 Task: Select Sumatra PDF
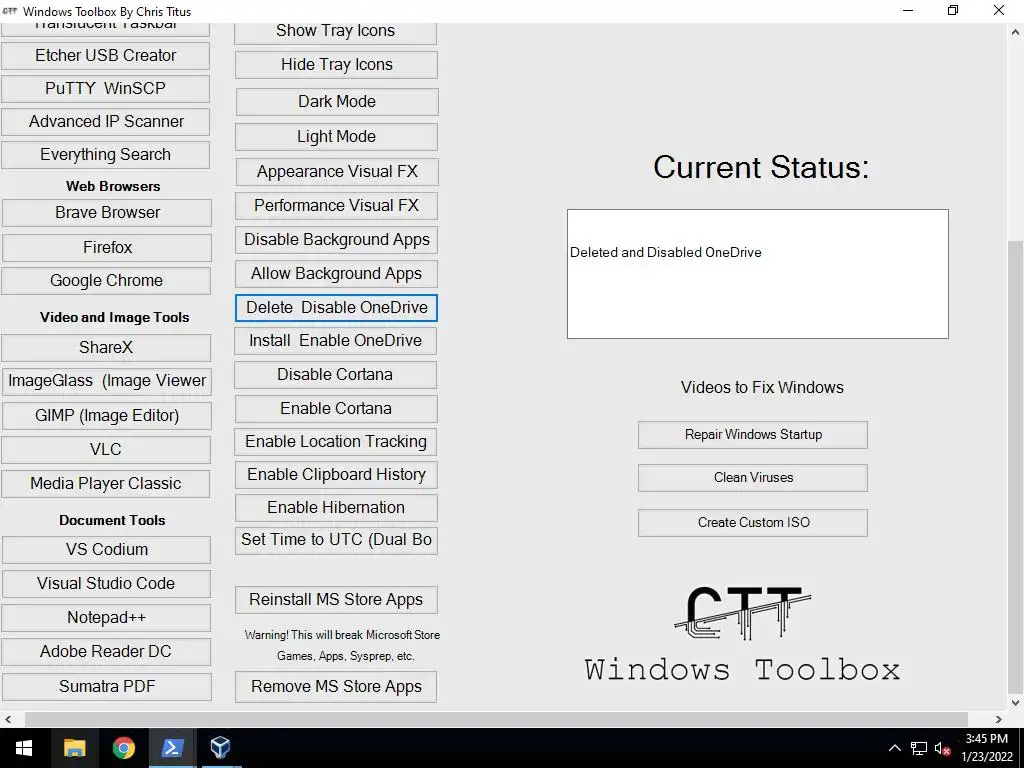coord(107,686)
